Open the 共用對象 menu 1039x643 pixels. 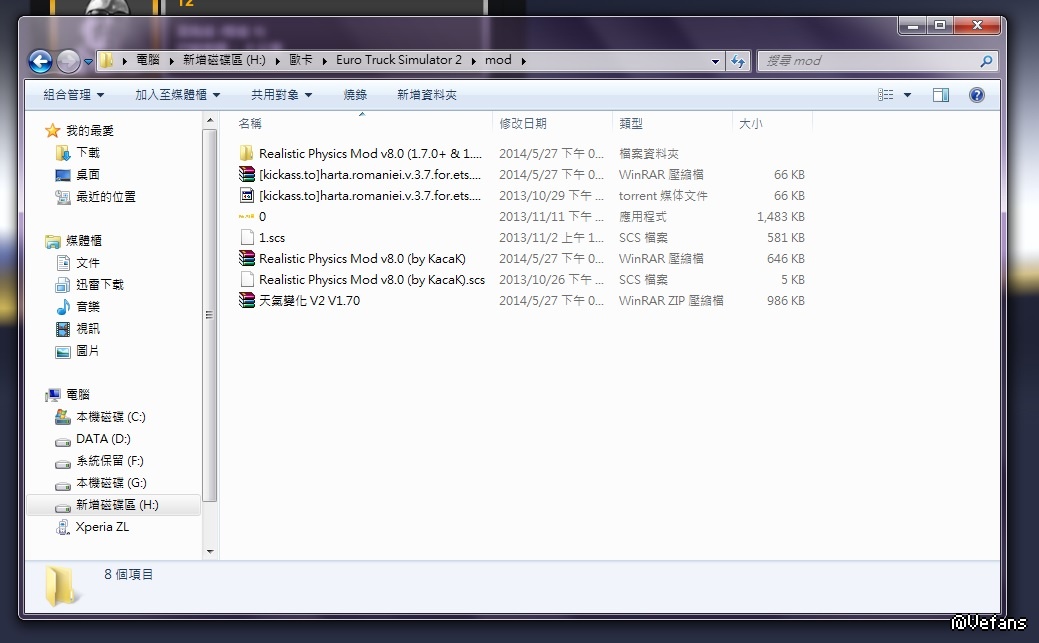pos(281,95)
